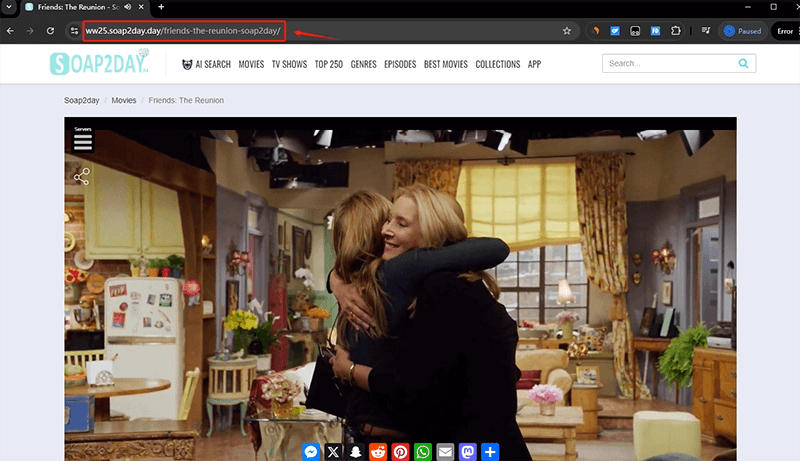Click the share icon on the video player
800x461 pixels.
click(x=82, y=177)
